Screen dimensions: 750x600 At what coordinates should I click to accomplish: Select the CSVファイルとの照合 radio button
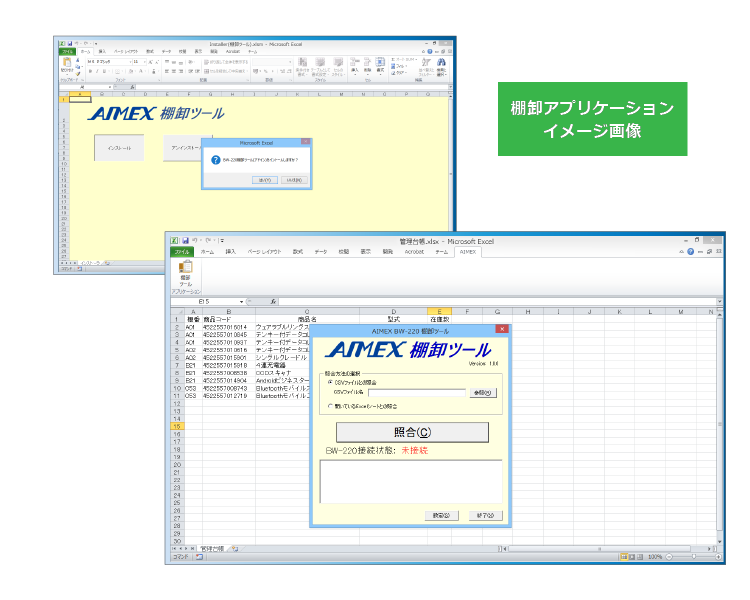point(330,382)
